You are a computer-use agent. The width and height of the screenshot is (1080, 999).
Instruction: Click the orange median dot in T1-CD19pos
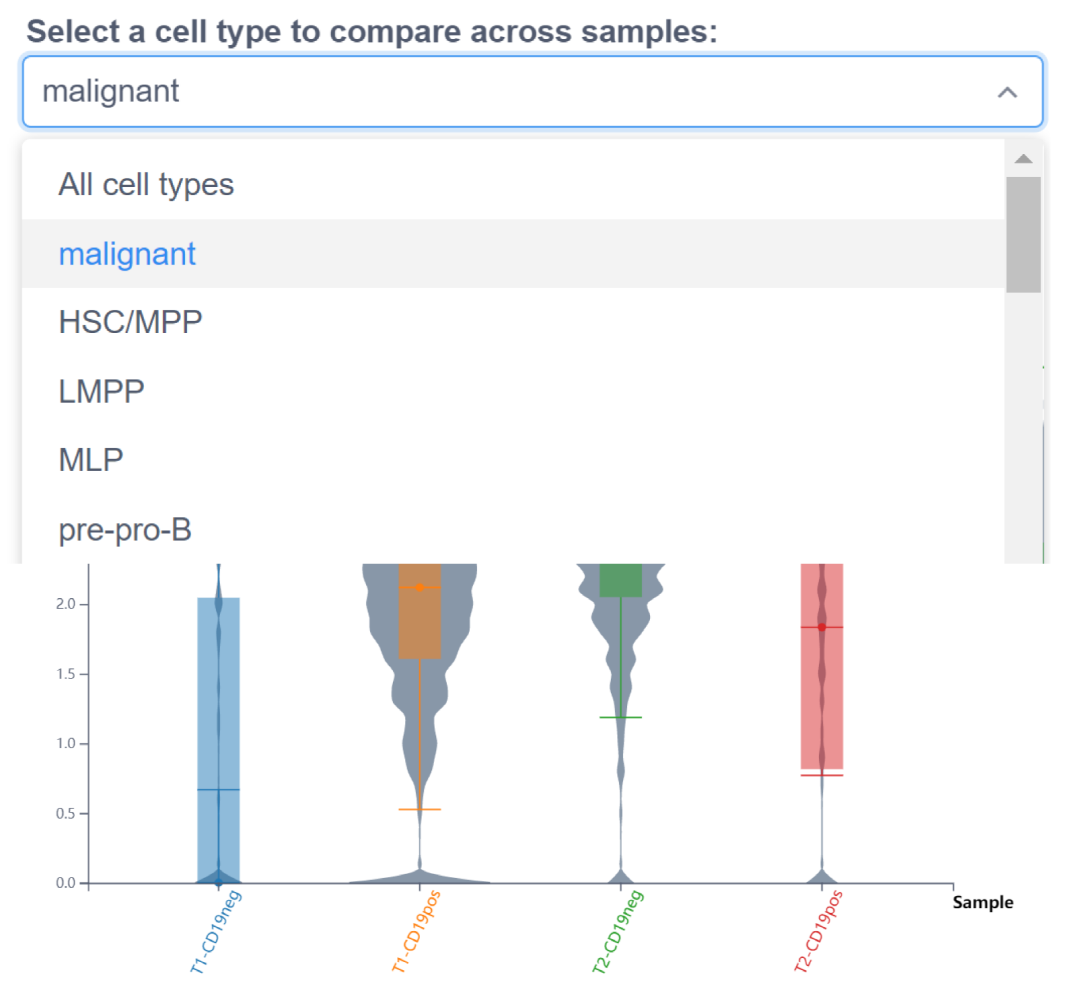click(420, 587)
